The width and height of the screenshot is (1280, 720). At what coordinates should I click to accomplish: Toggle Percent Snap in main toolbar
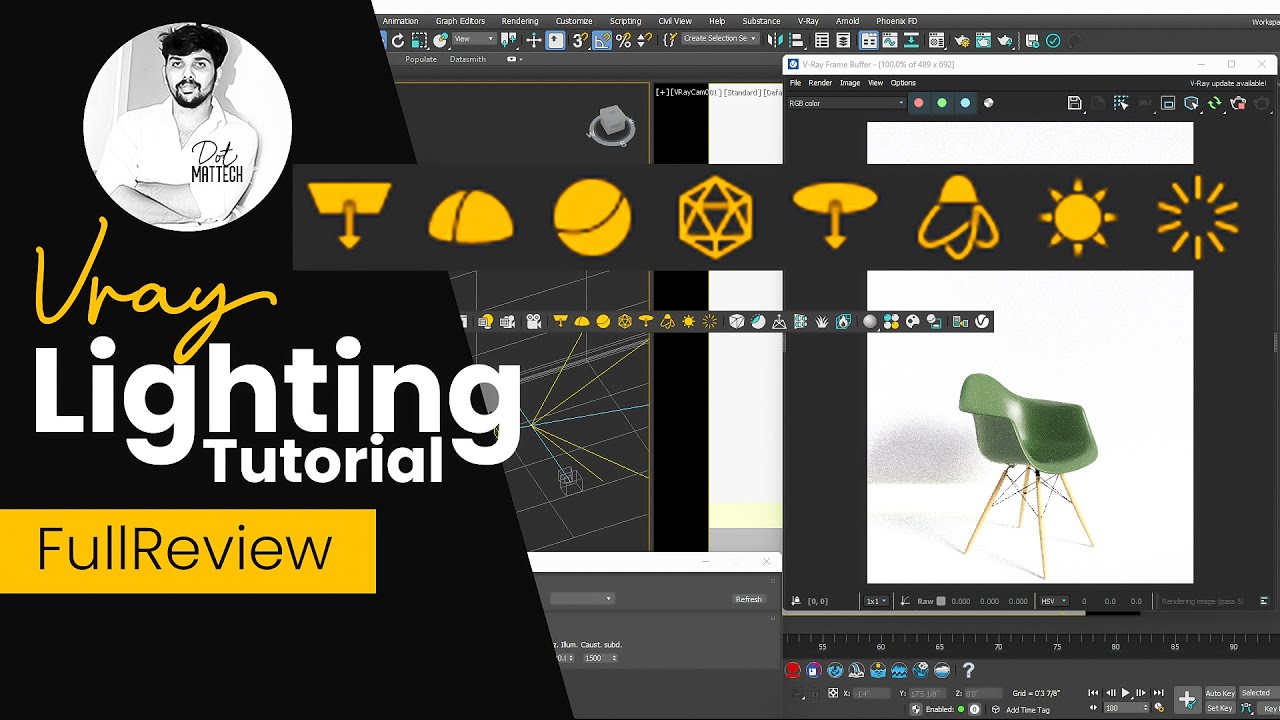(x=623, y=41)
